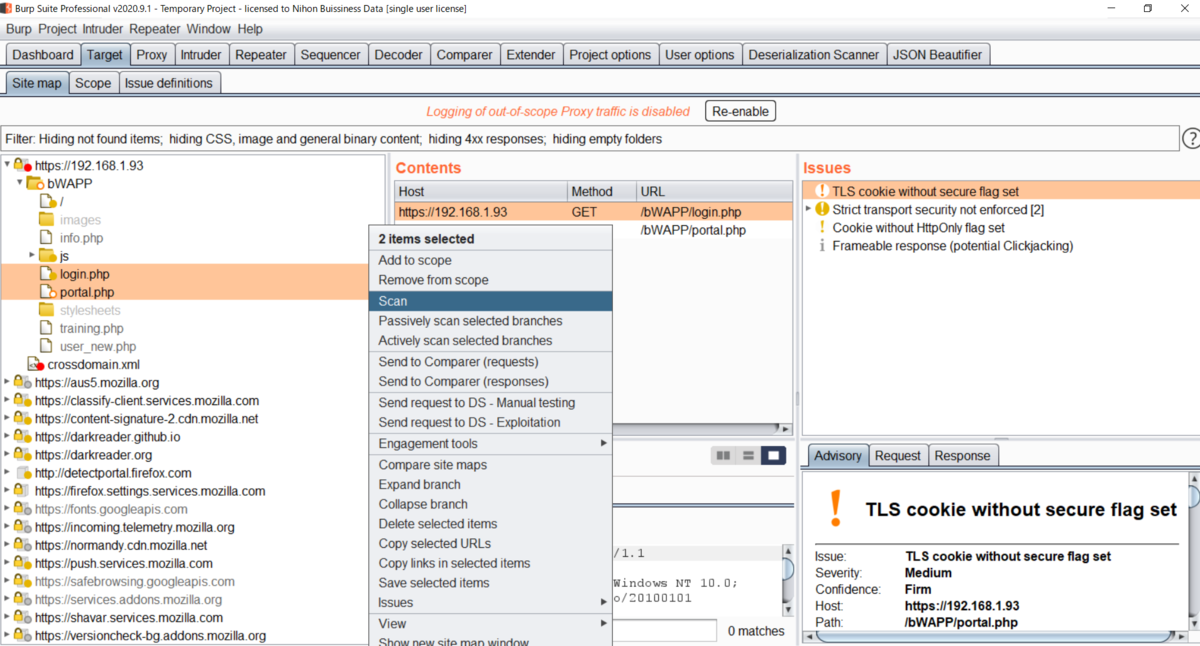Collapse the bWAPP folder node

[20, 183]
